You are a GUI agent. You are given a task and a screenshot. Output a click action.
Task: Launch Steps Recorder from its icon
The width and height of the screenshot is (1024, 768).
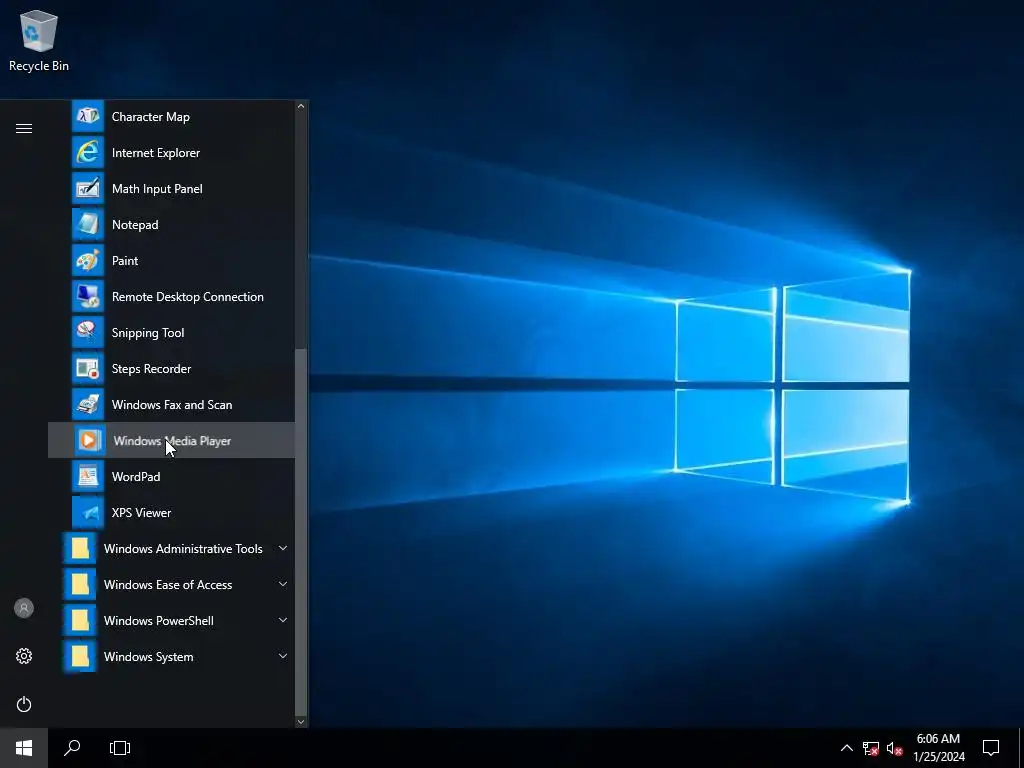click(88, 368)
